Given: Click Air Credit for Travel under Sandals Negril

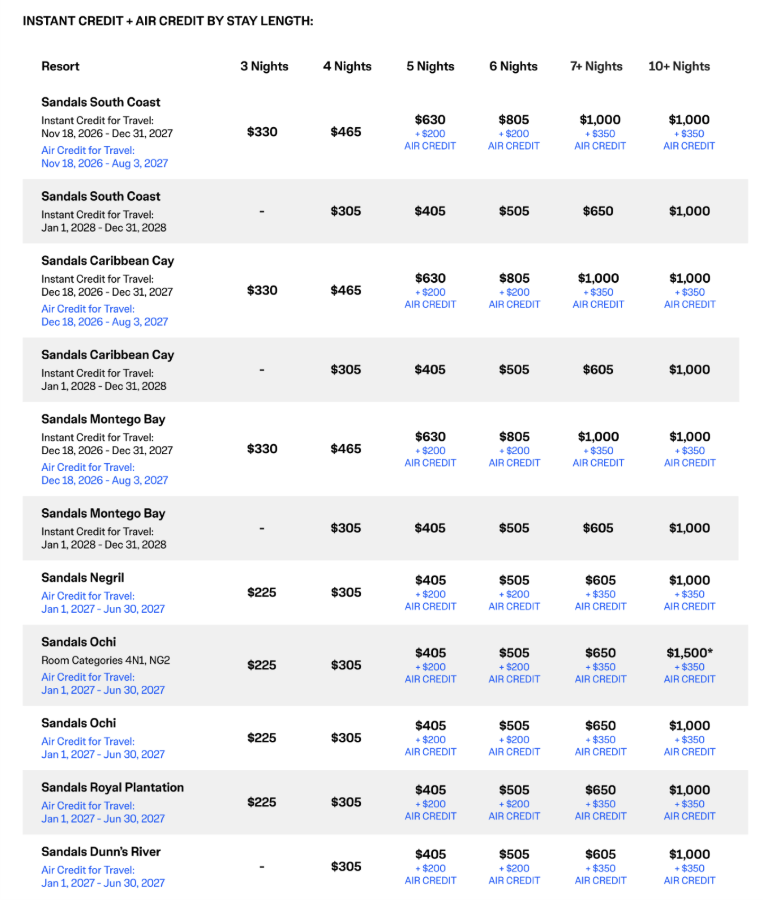Looking at the screenshot, I should [x=88, y=596].
